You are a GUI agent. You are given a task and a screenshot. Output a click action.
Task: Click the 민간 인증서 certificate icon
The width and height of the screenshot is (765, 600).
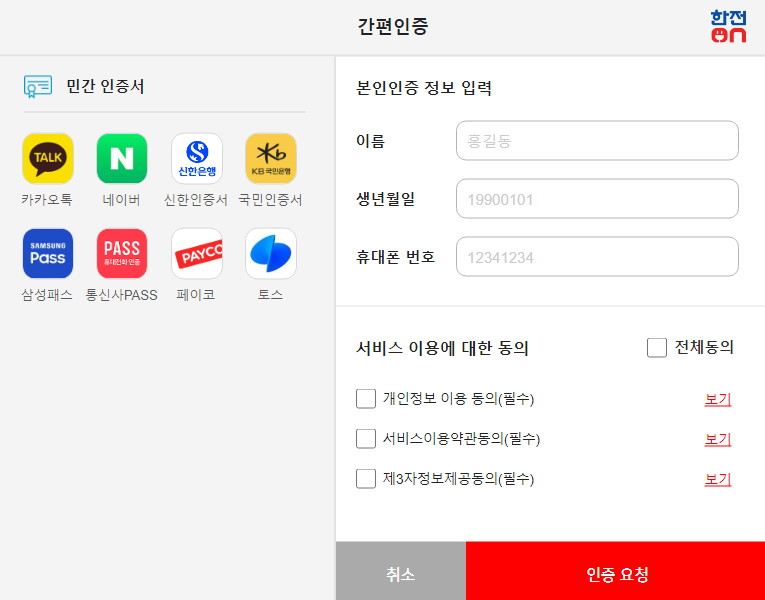[38, 86]
